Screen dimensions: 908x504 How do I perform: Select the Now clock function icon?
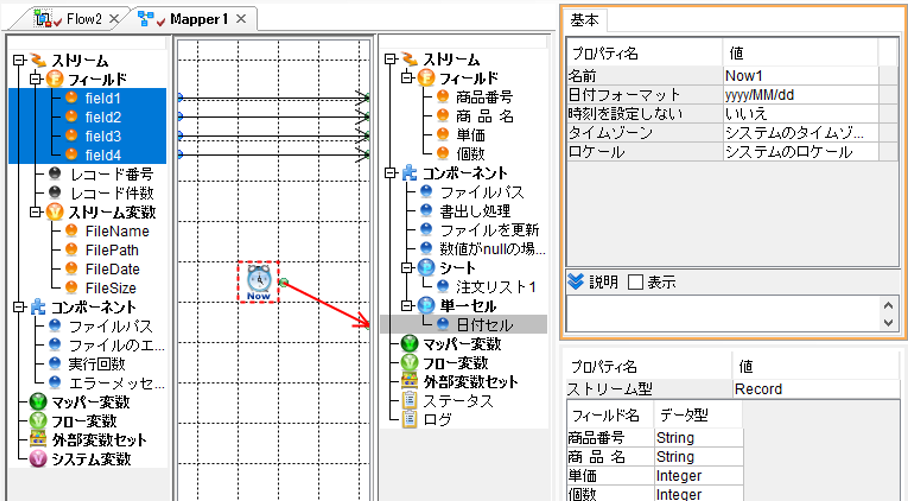(258, 282)
